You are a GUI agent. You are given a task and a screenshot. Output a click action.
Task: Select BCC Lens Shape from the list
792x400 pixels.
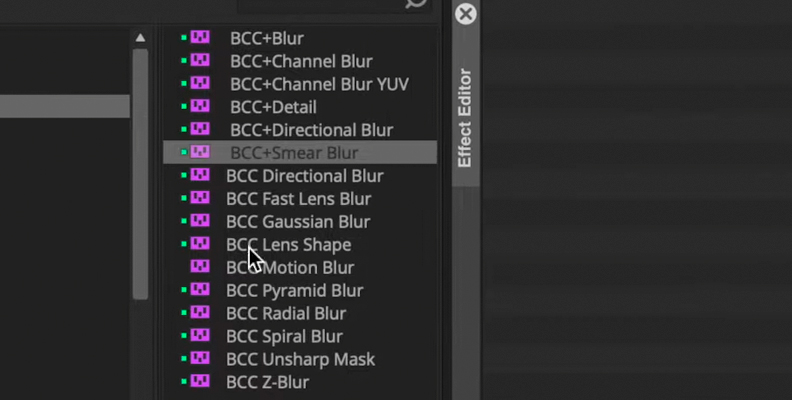[288, 244]
